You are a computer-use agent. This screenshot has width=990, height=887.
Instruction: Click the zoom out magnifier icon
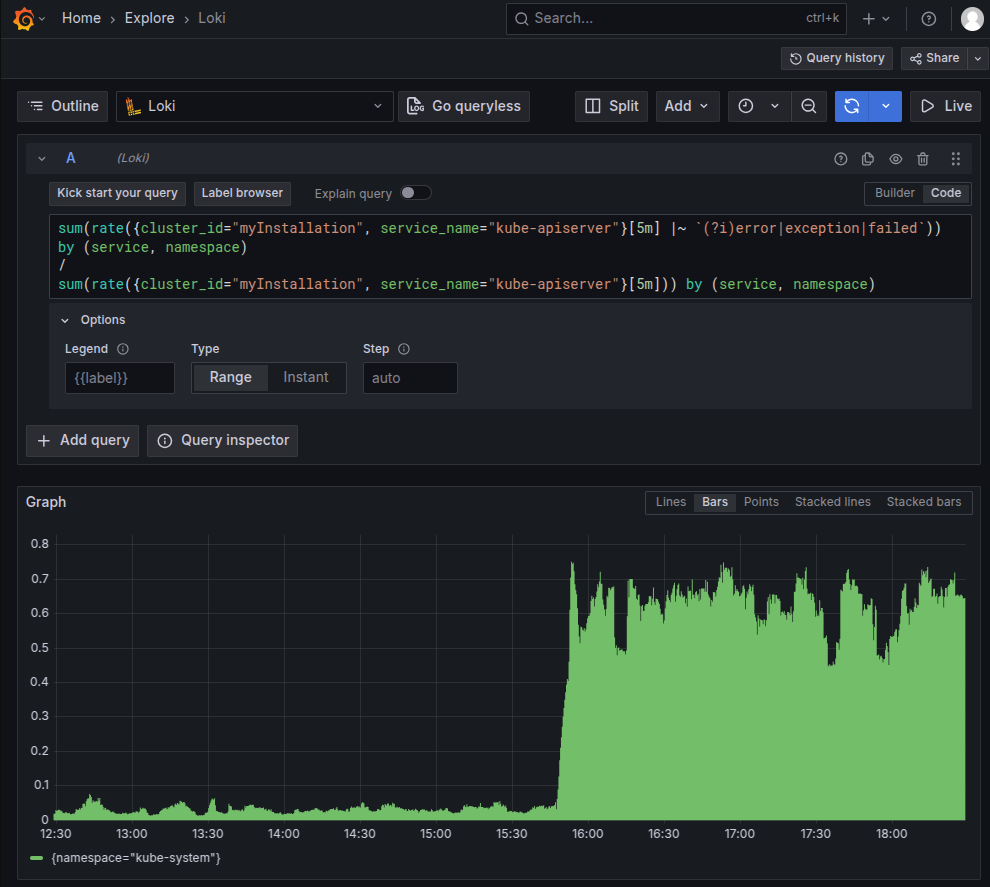click(809, 106)
